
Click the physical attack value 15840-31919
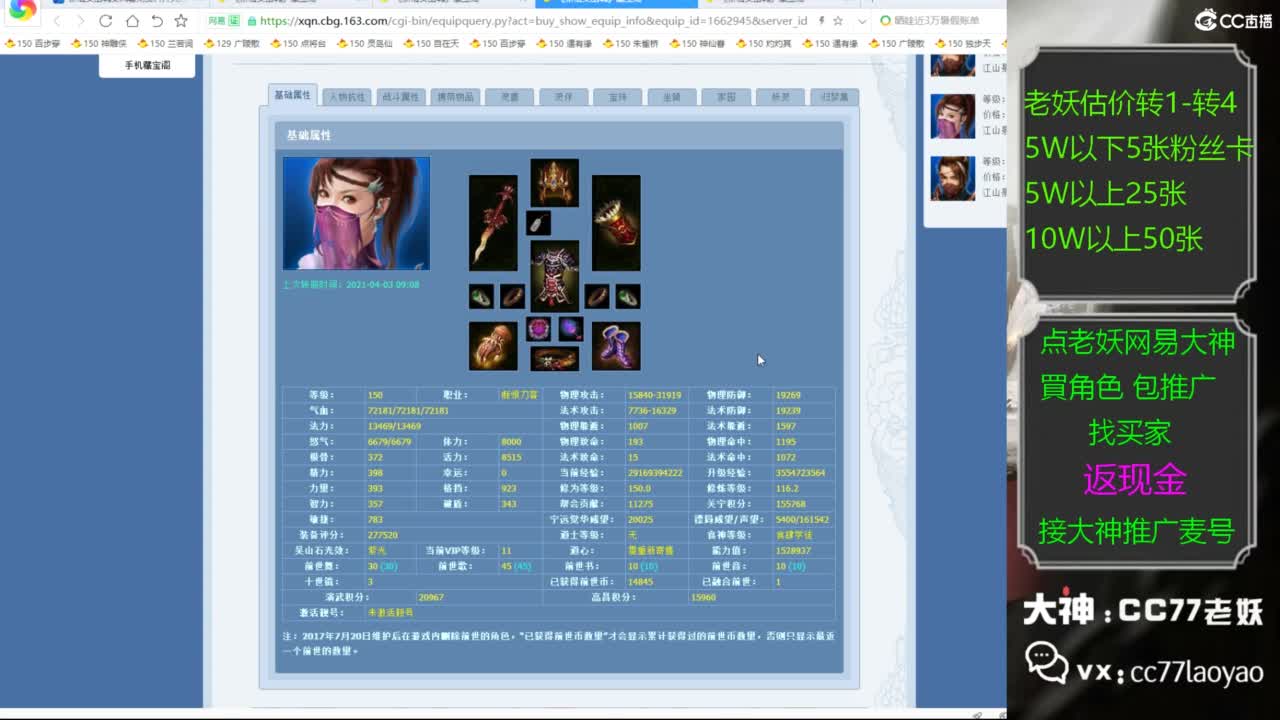(655, 395)
